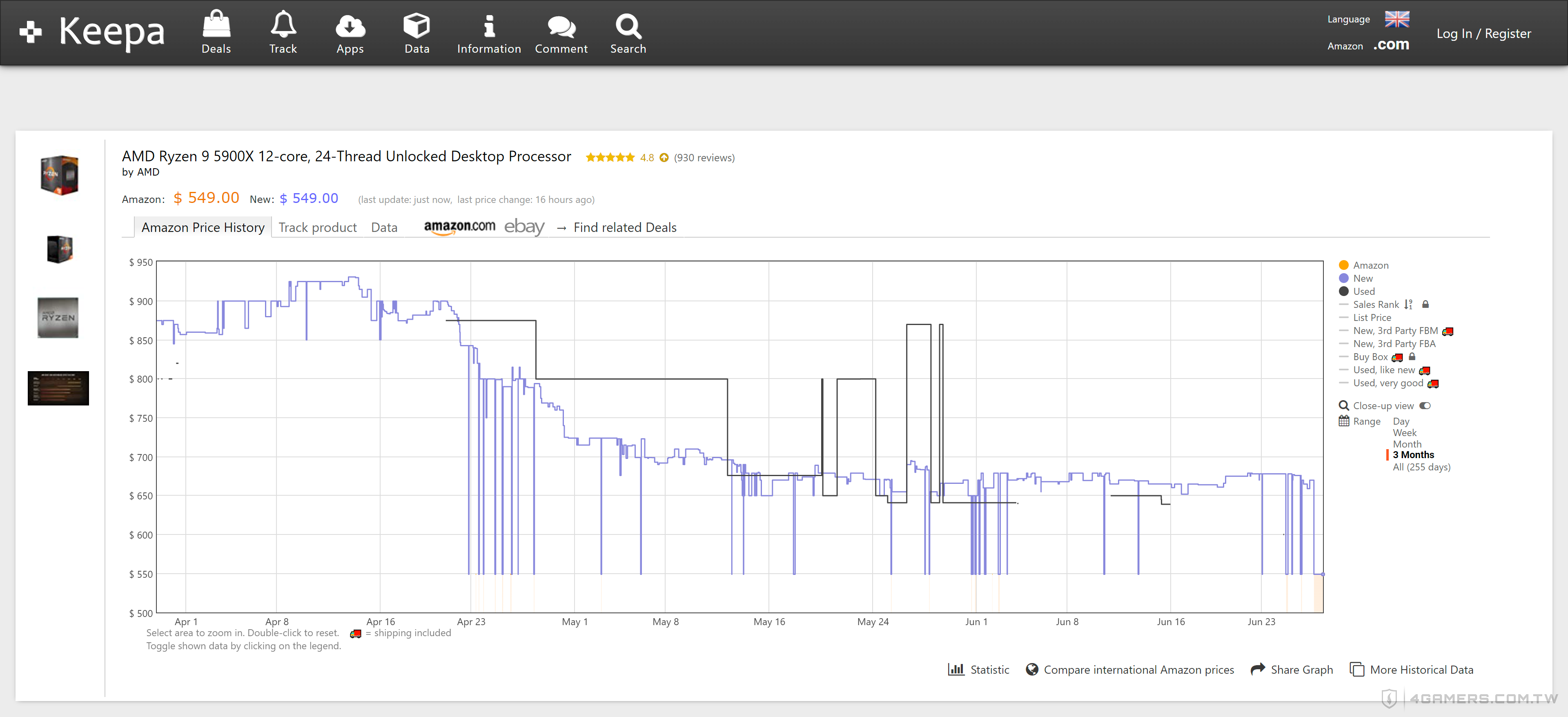This screenshot has height=717, width=1568.
Task: Click the Buy Box lock icon
Action: coord(1412,356)
